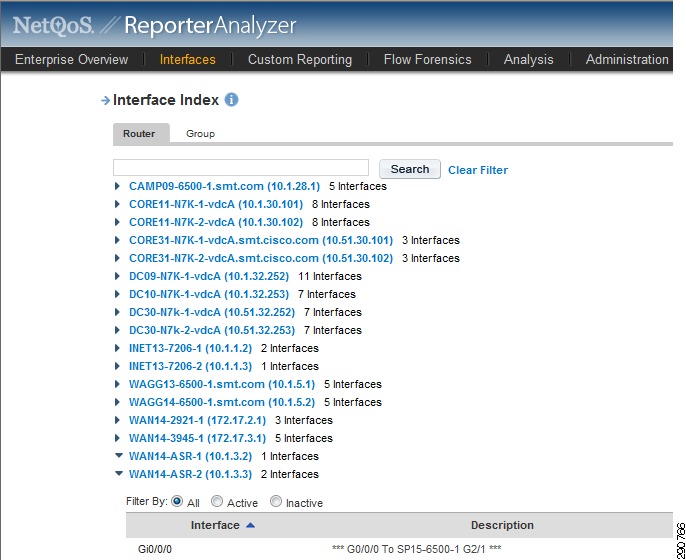This screenshot has width=686, height=560.
Task: Expand the WAGG14-6500-1.smt.com row
Action: 117,402
